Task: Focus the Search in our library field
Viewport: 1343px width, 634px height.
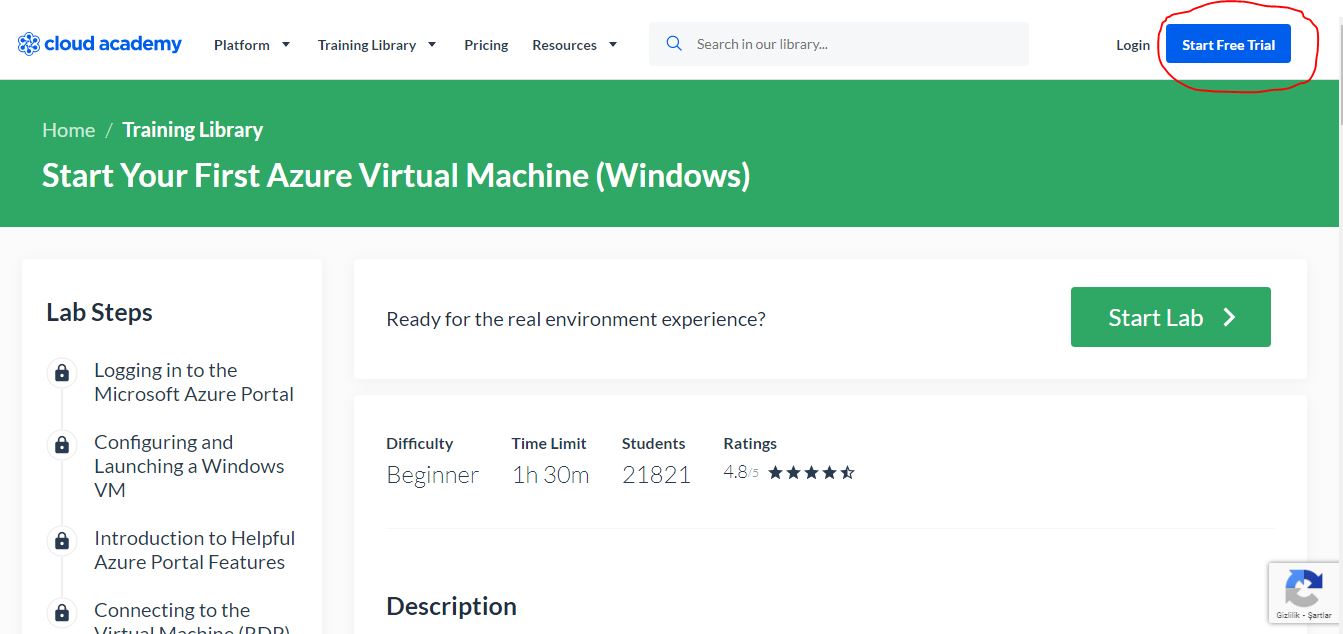Action: [838, 44]
